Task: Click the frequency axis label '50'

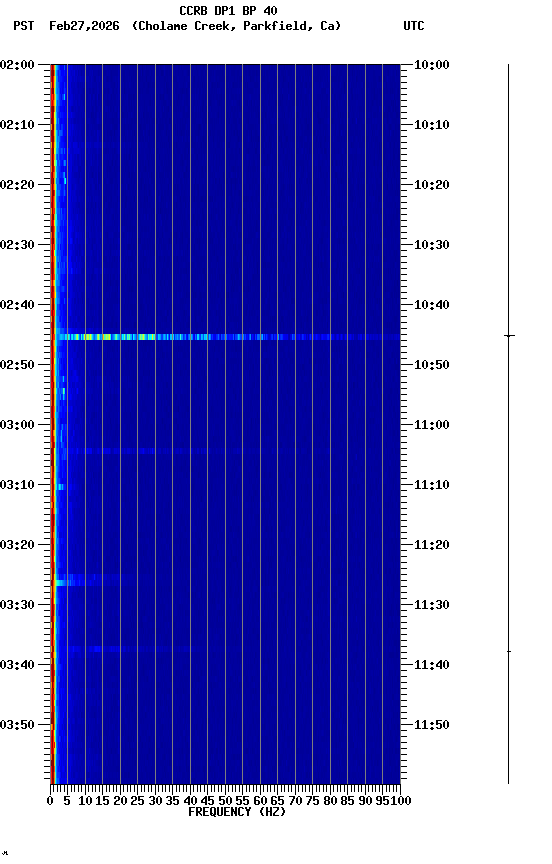Action: pos(225,801)
